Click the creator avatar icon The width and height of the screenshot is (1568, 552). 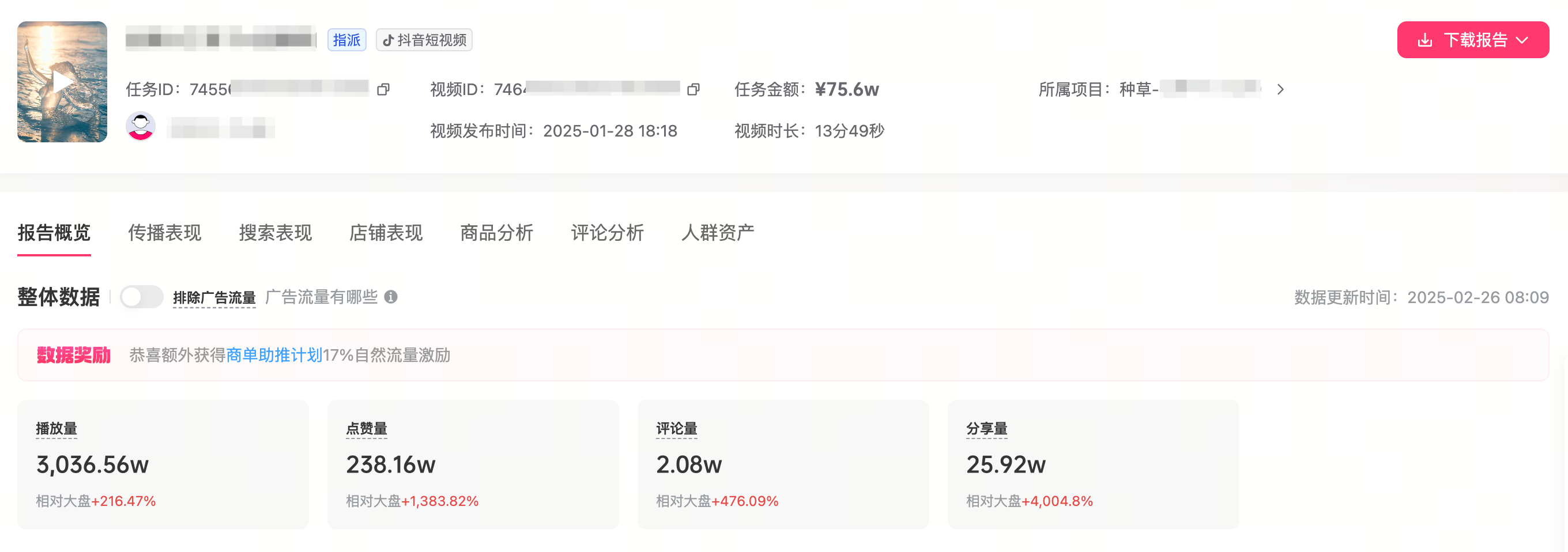pos(141,127)
